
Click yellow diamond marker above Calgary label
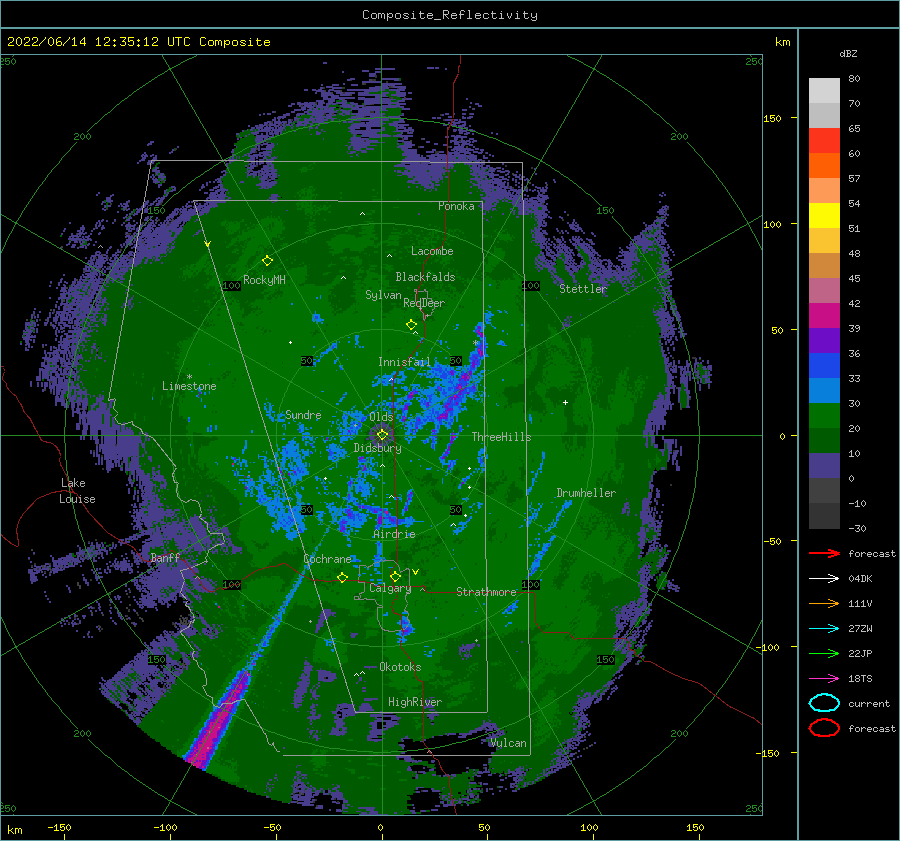click(395, 576)
